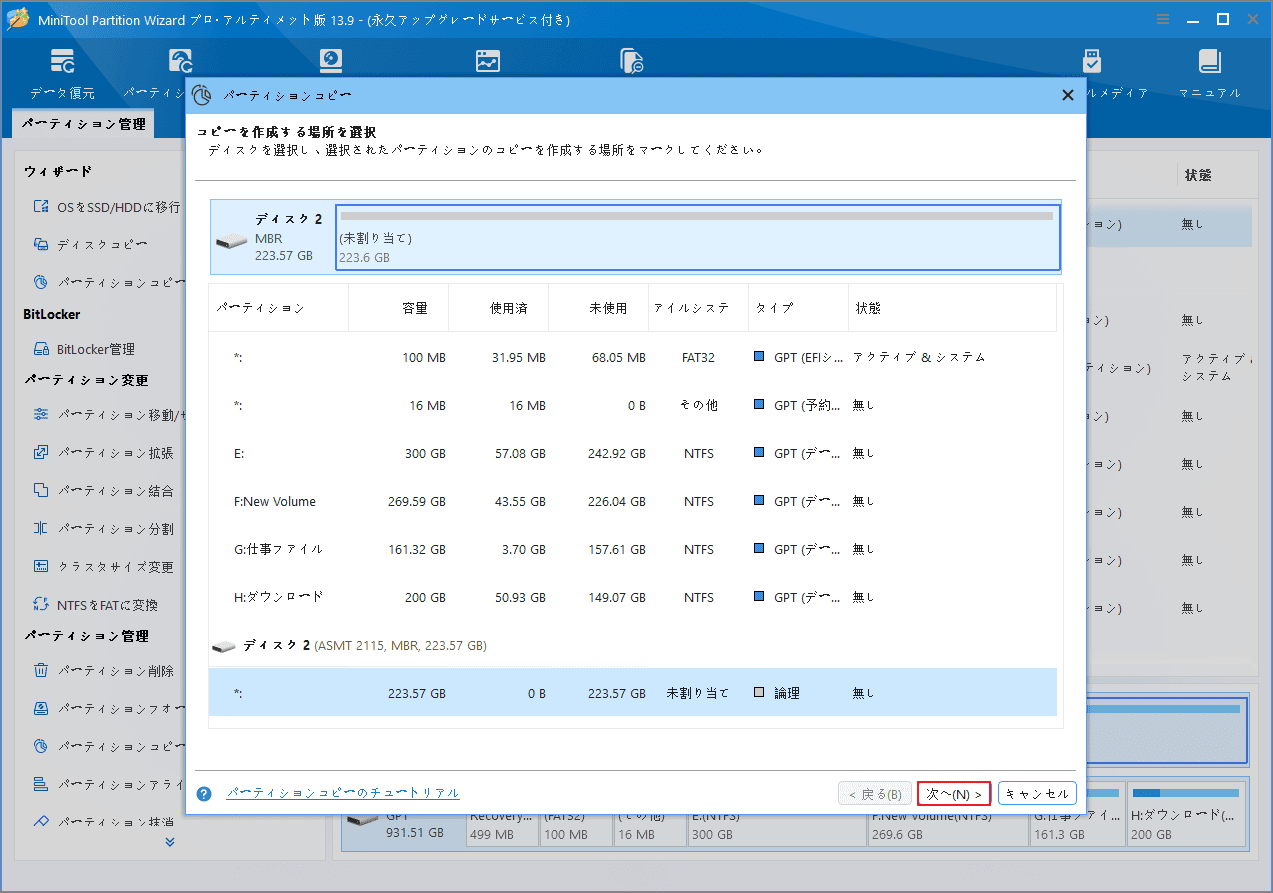Click the キャンセル button
The image size is (1273, 893).
[x=1037, y=794]
